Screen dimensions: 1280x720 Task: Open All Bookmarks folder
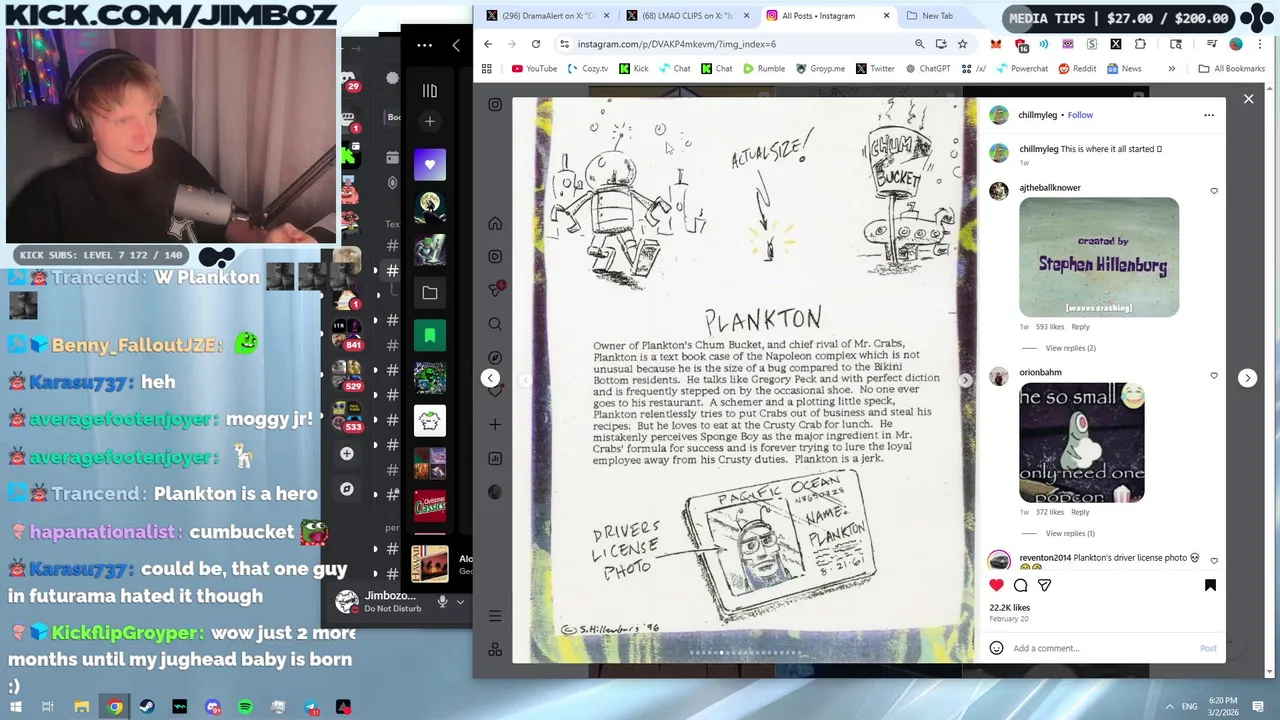coord(1232,69)
